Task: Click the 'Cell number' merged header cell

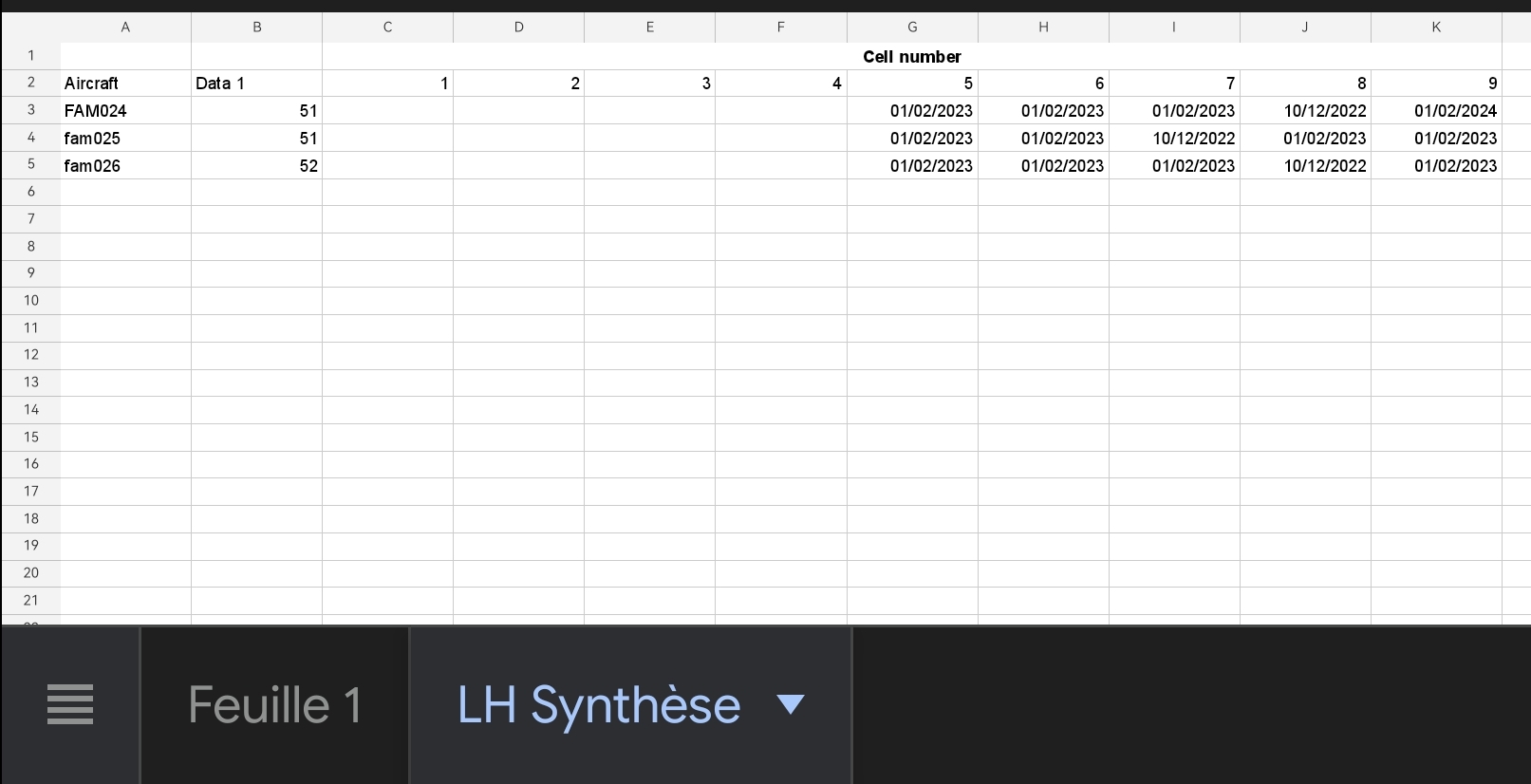Action: tap(912, 56)
